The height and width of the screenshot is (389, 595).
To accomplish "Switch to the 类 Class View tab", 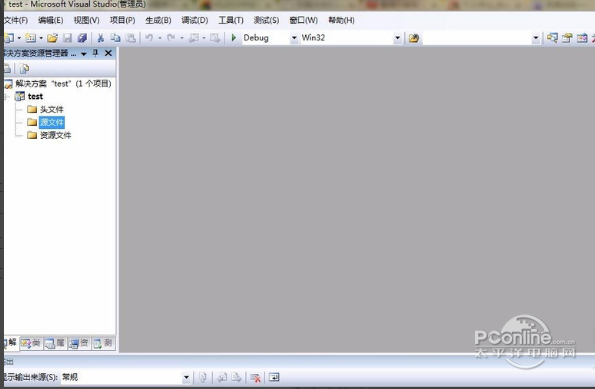I will tap(31, 344).
